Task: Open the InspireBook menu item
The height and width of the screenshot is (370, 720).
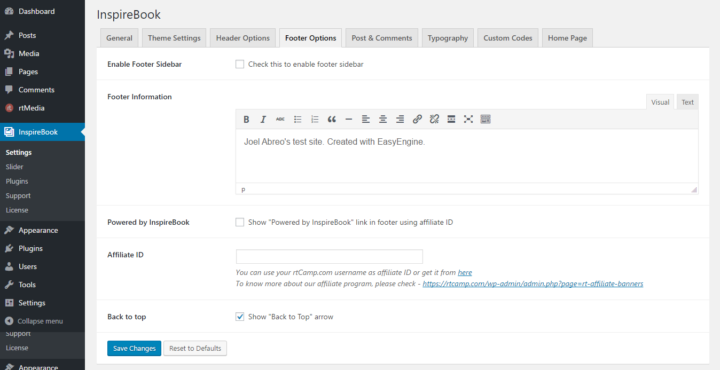Action: point(42,132)
